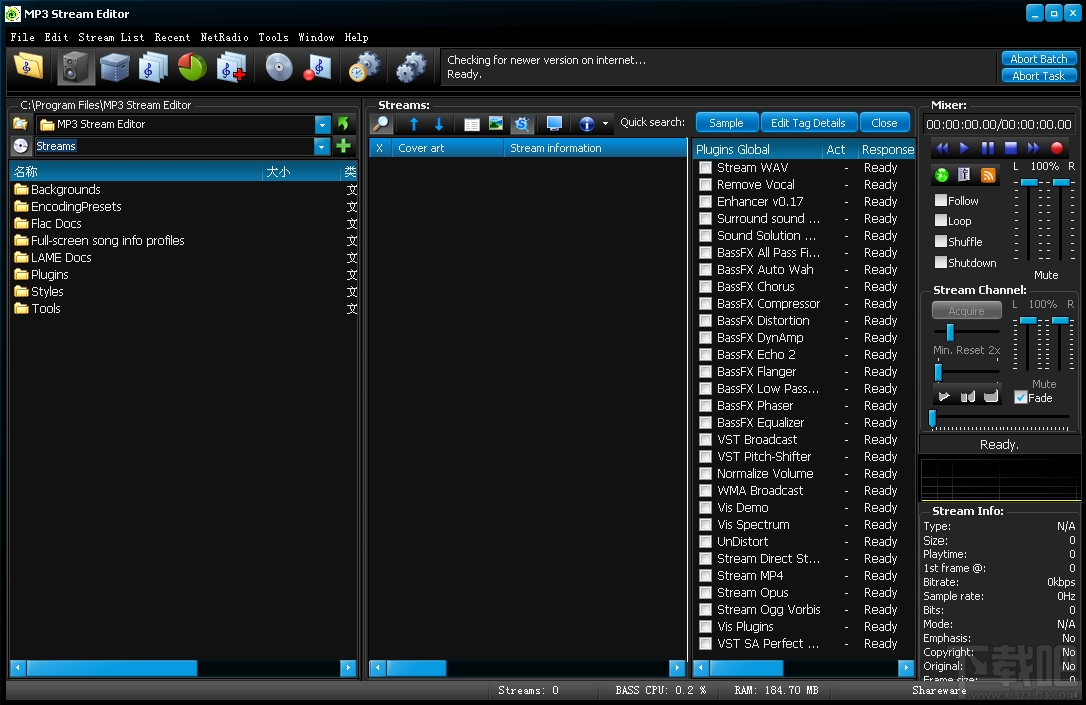
Task: Uncheck the Fade checkbox
Action: tap(1020, 398)
